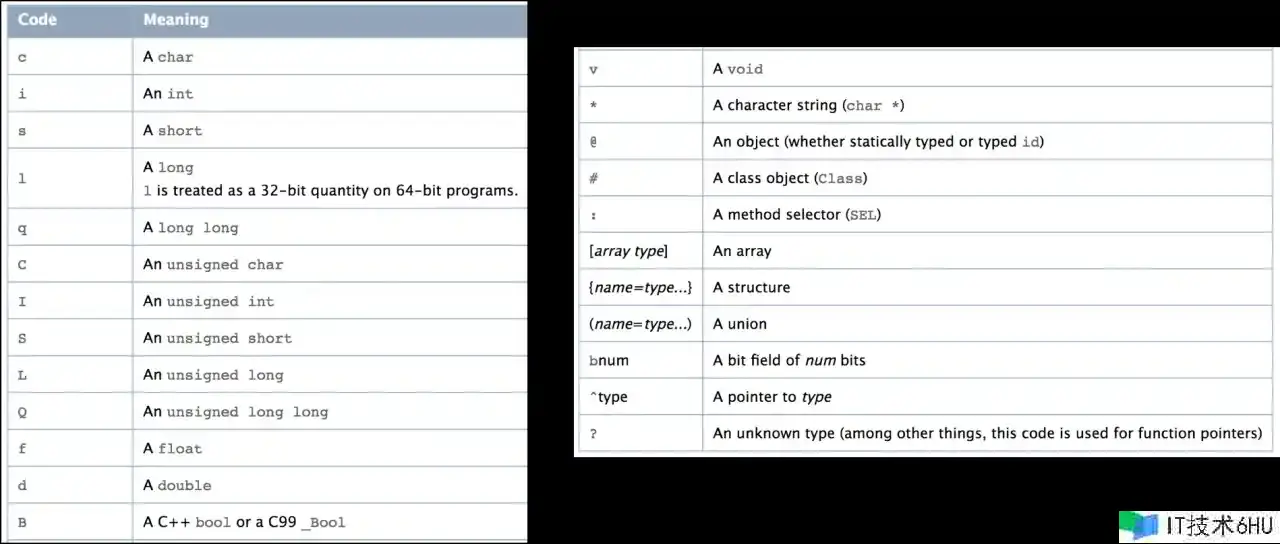Select the "A character string" row
Image resolution: width=1280 pixels, height=544 pixels.
point(808,105)
